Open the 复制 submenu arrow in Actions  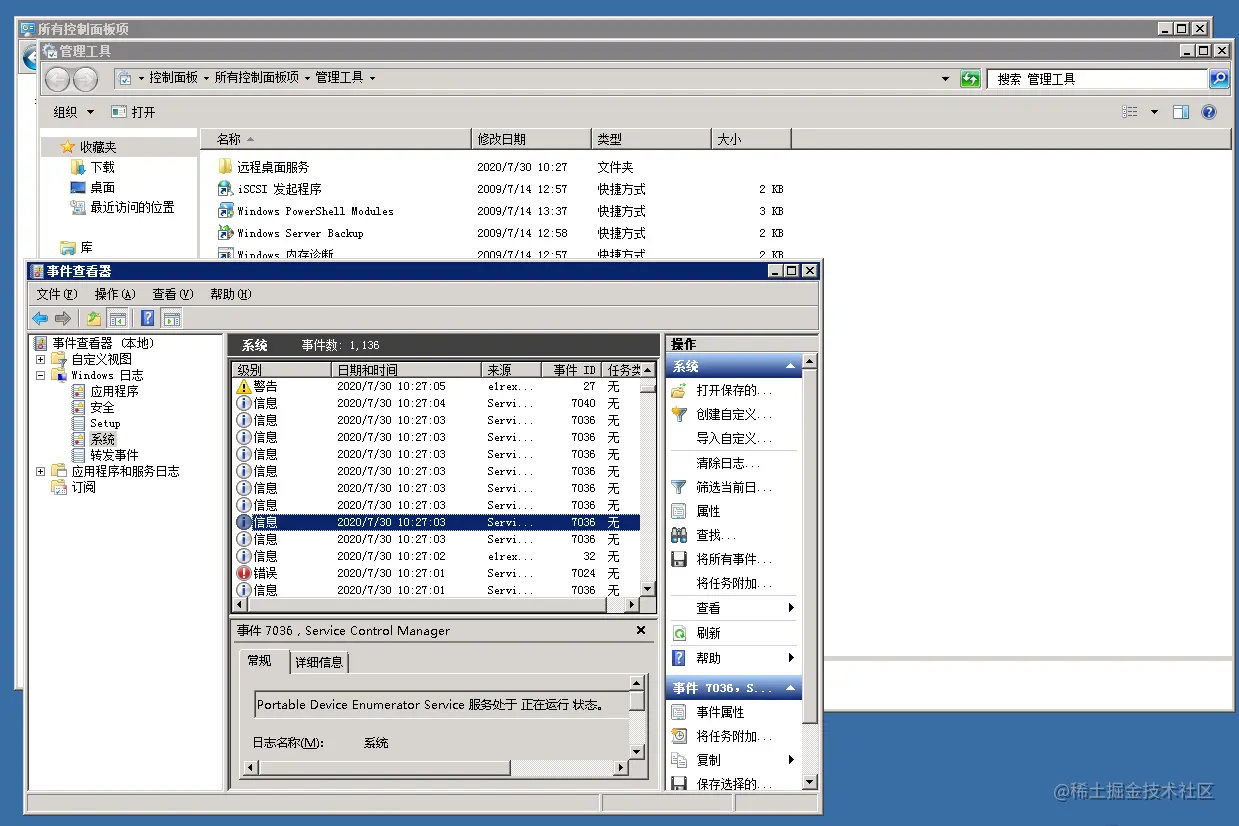(791, 760)
